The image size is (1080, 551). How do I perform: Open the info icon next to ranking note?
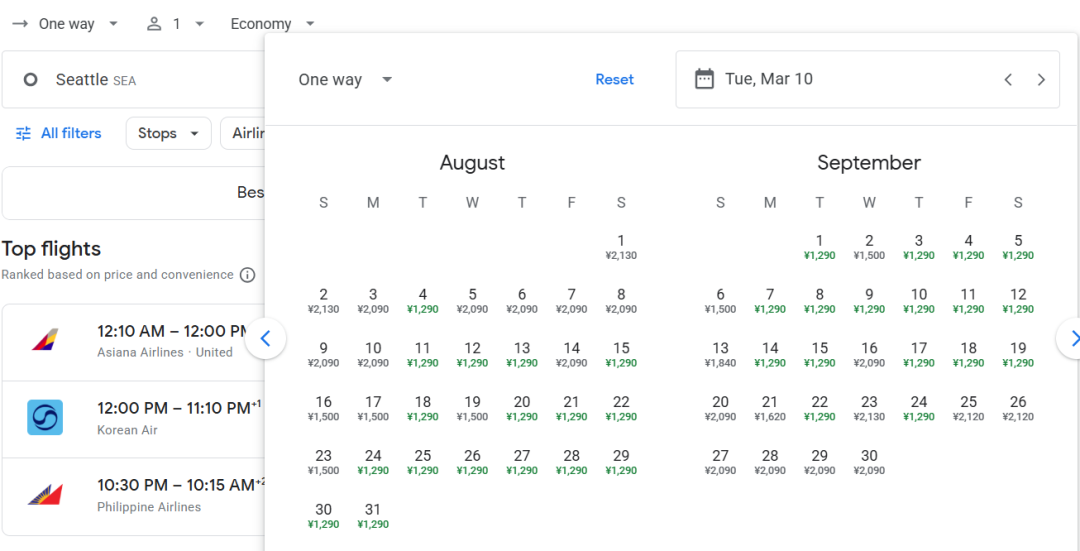[247, 275]
